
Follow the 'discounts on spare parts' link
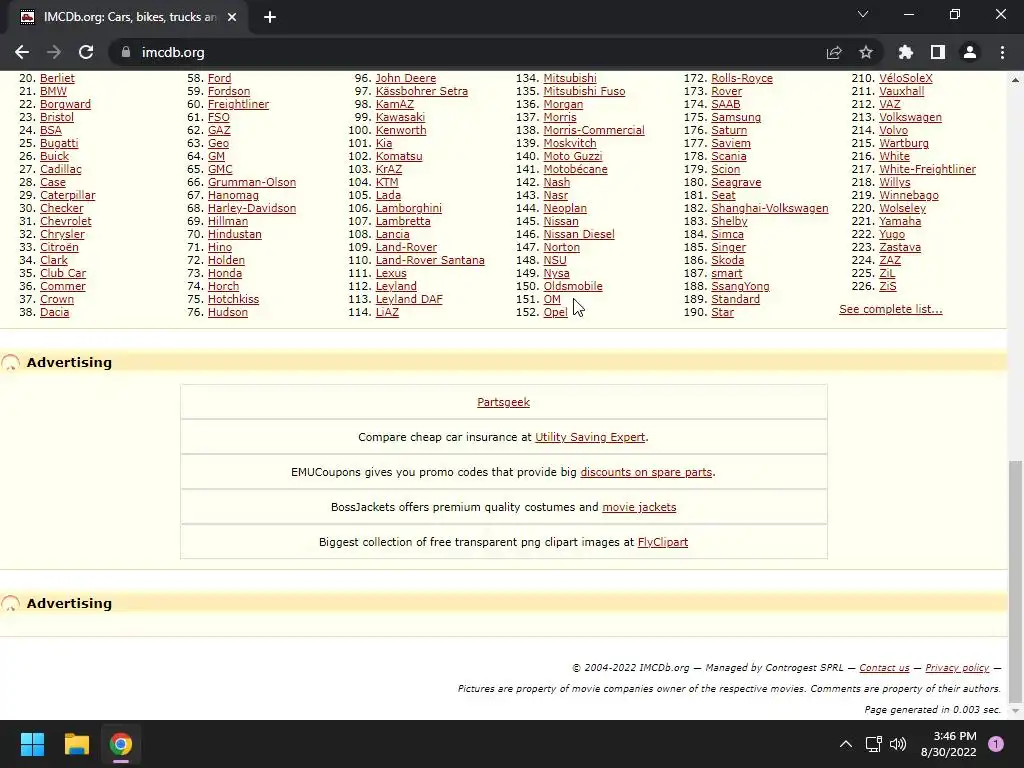[646, 472]
